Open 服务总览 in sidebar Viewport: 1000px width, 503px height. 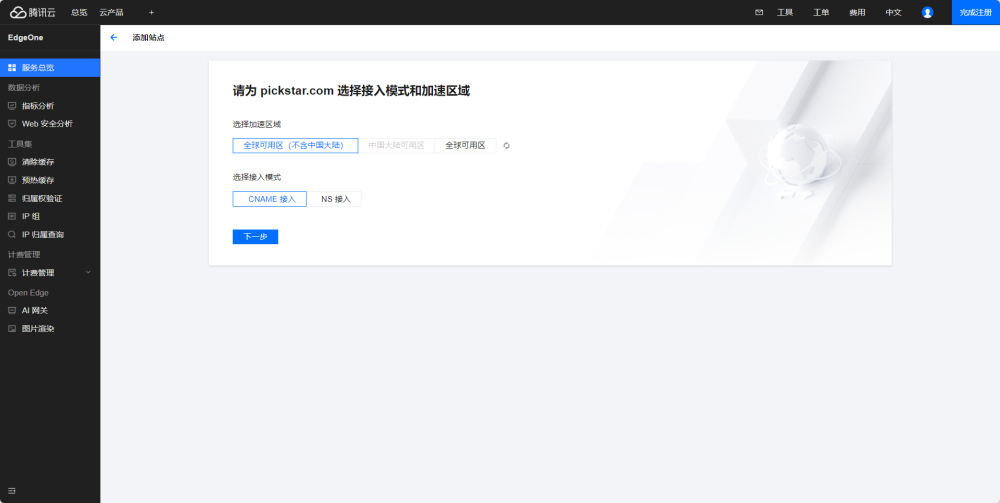pyautogui.click(x=50, y=68)
